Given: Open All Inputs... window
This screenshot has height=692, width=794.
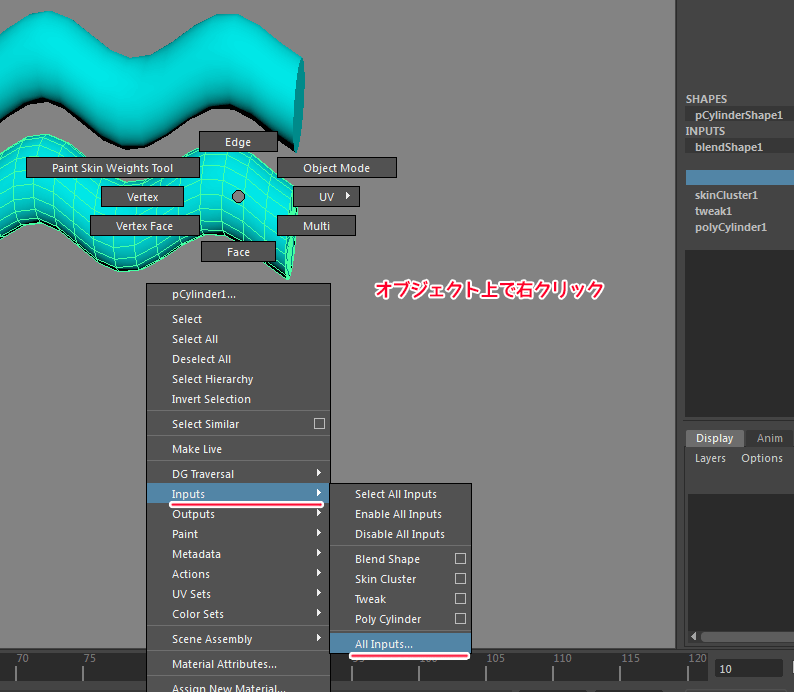Looking at the screenshot, I should [400, 644].
